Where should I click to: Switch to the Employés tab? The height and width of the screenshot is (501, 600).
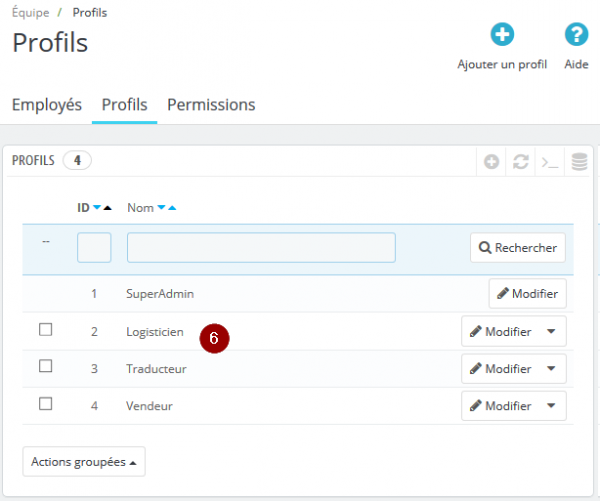click(47, 105)
